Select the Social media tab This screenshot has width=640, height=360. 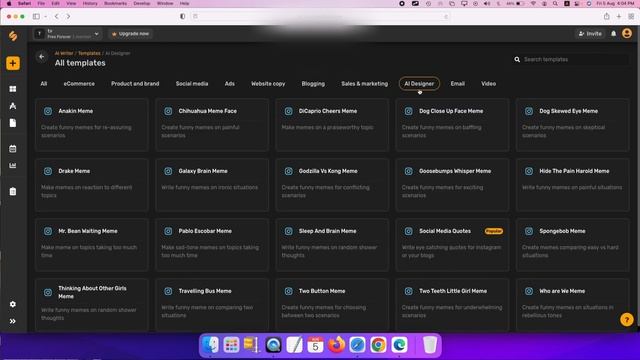[x=192, y=84]
